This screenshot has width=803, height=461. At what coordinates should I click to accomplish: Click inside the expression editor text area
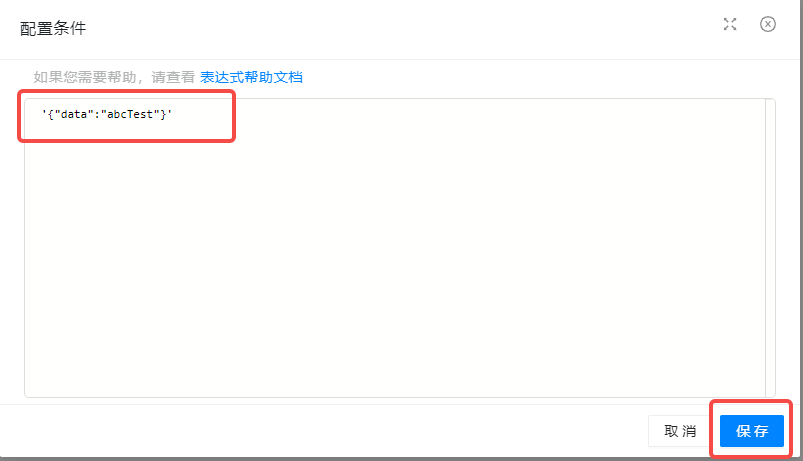(395, 248)
